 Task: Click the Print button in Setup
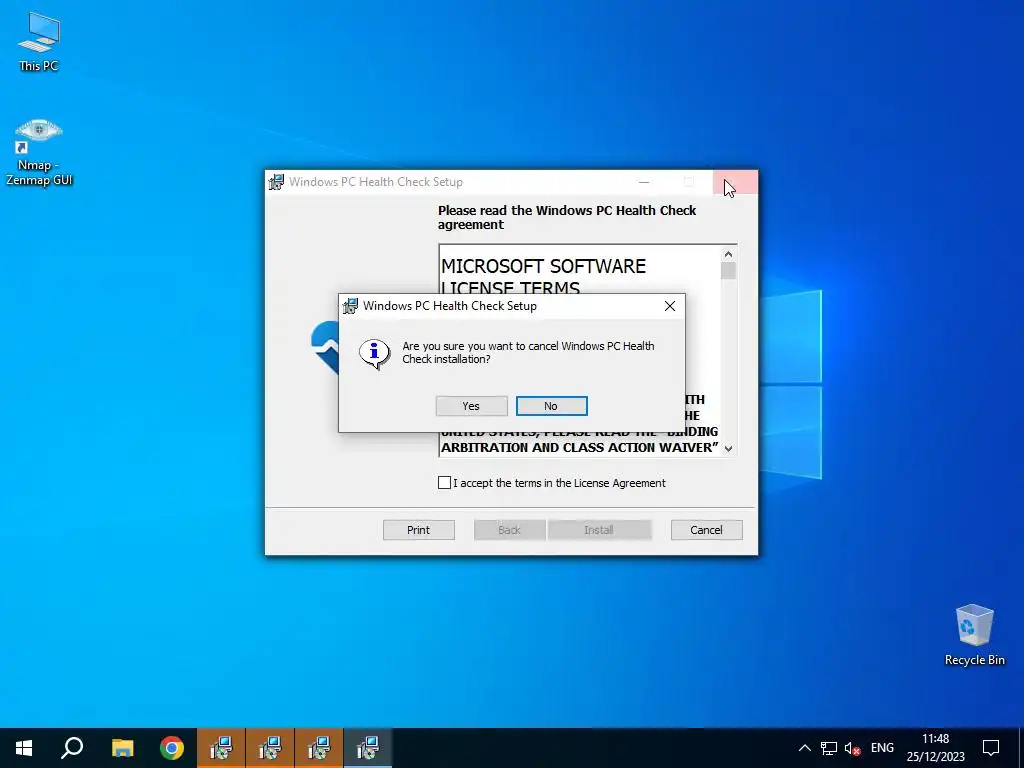coord(419,530)
